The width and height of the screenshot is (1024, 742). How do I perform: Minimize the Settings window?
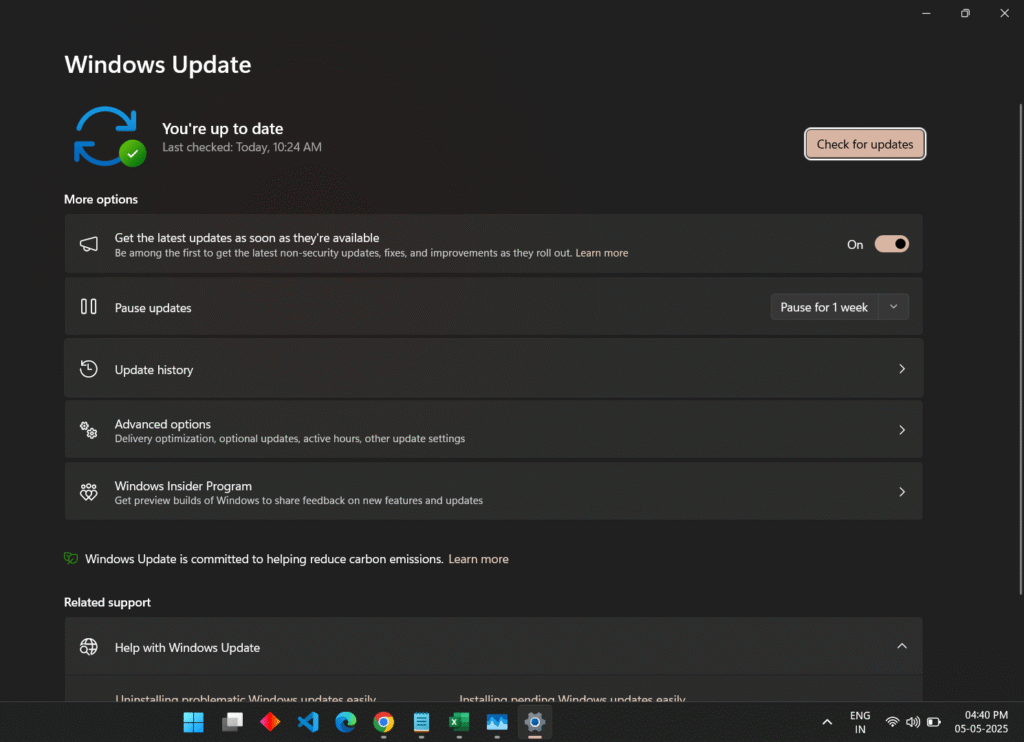pyautogui.click(x=926, y=13)
